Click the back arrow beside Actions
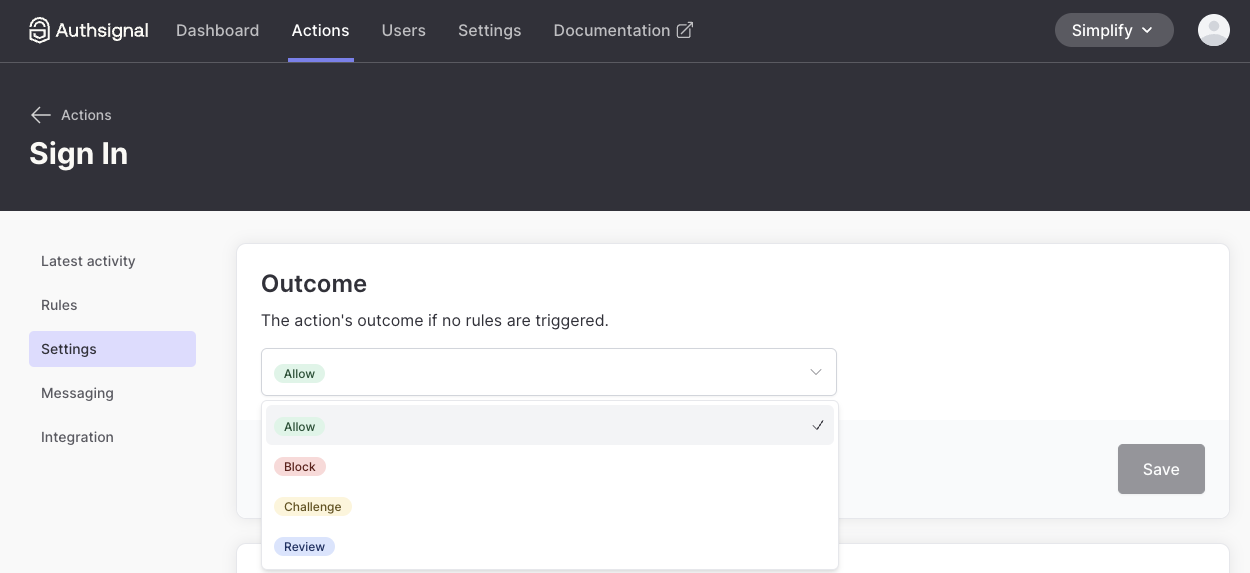 click(40, 115)
